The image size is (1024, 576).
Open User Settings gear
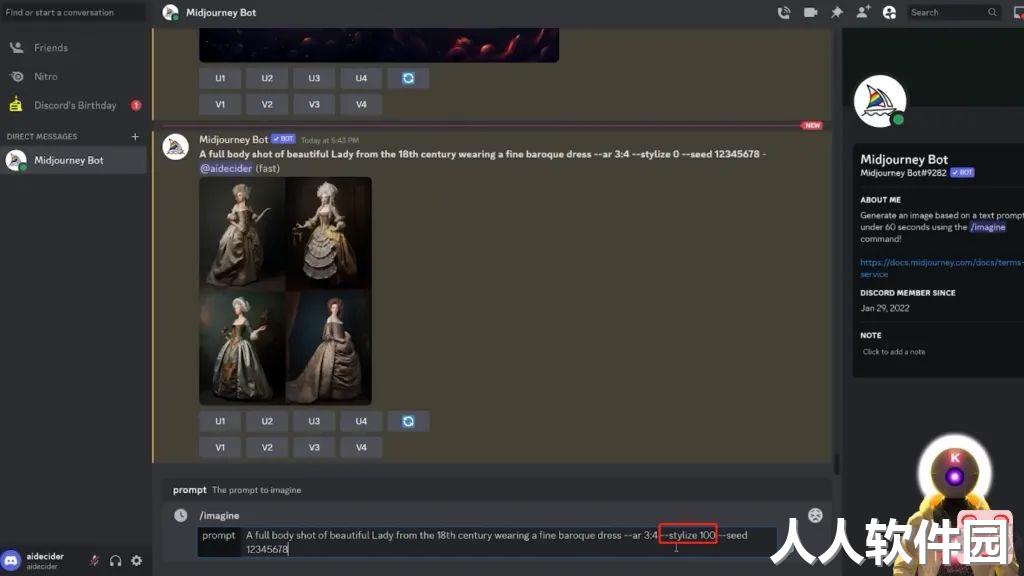point(136,560)
